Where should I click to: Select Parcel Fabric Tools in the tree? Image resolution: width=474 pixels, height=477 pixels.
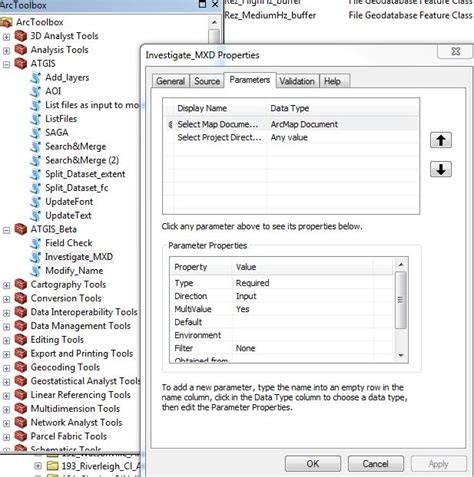coord(69,436)
